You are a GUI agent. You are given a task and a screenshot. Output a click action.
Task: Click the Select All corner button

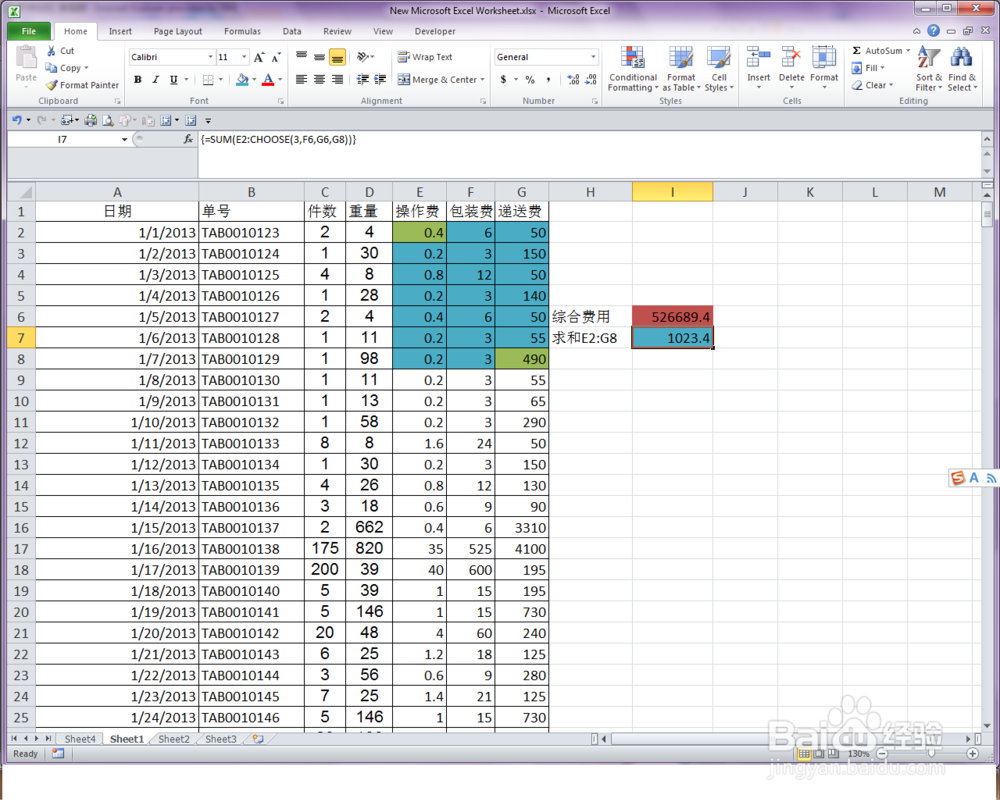21,192
